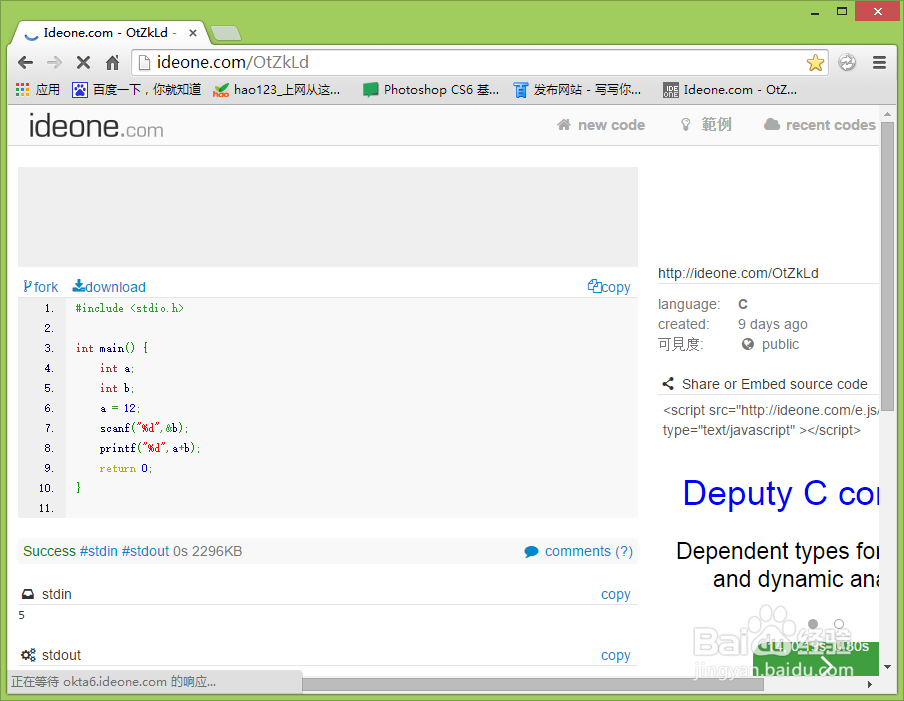Click the scrollbar down arrow
The image size is (904, 701).
click(x=887, y=667)
